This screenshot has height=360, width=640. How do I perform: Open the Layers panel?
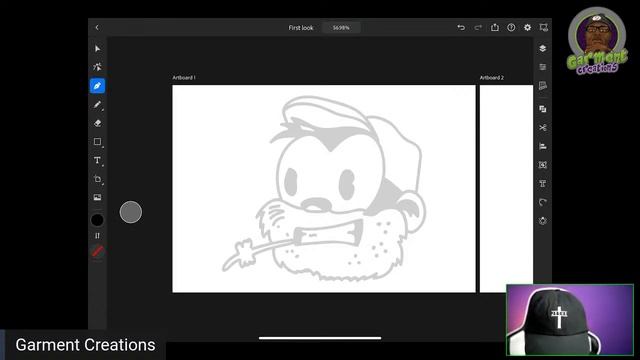(542, 48)
